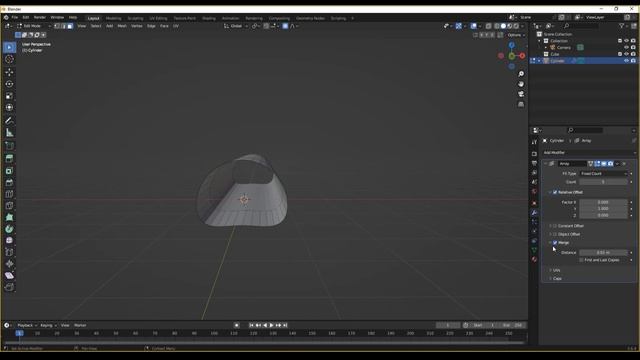This screenshot has width=640, height=360.
Task: Click the Array modifier name field
Action: point(572,164)
